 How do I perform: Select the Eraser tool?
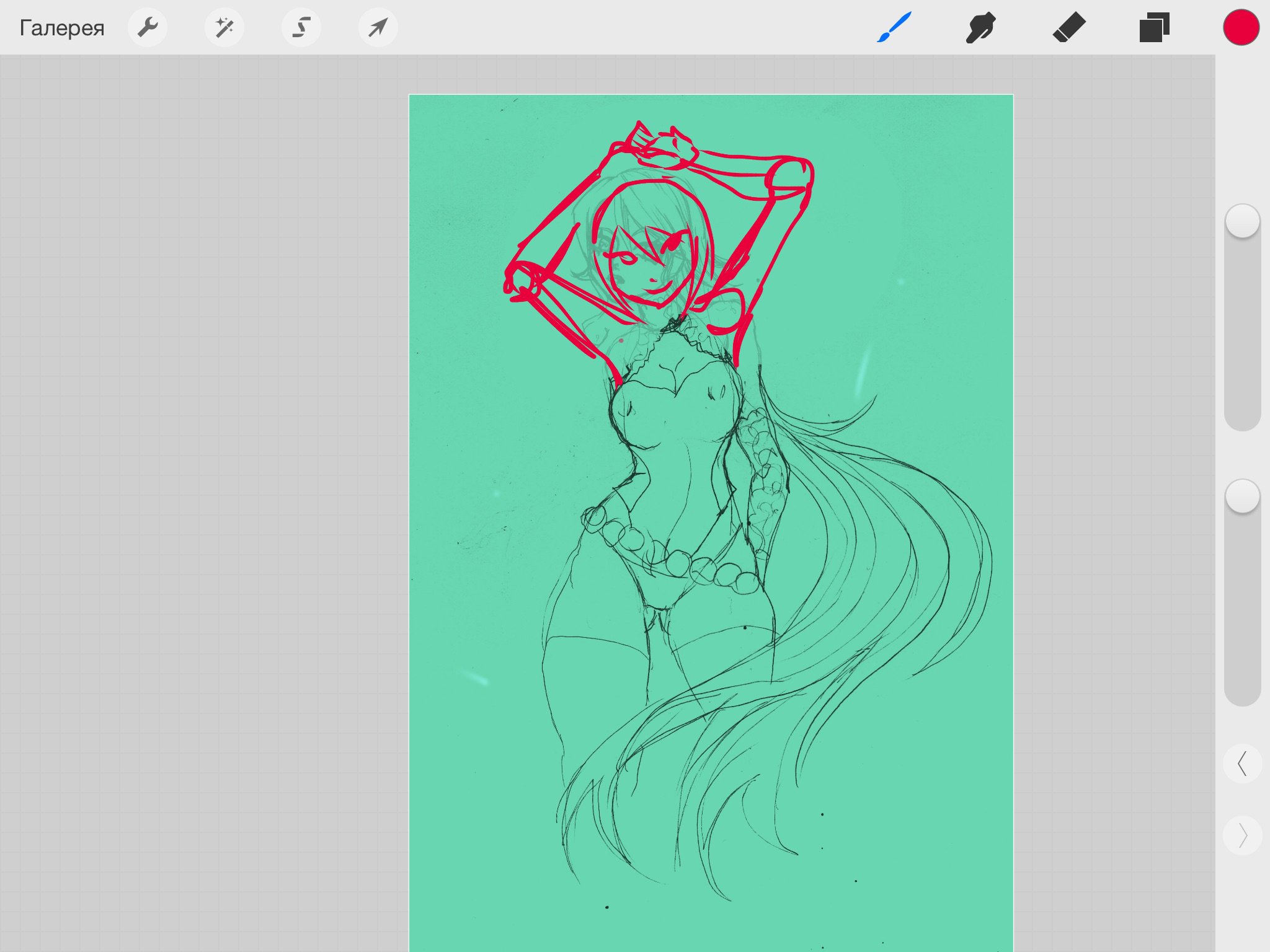point(1069,27)
